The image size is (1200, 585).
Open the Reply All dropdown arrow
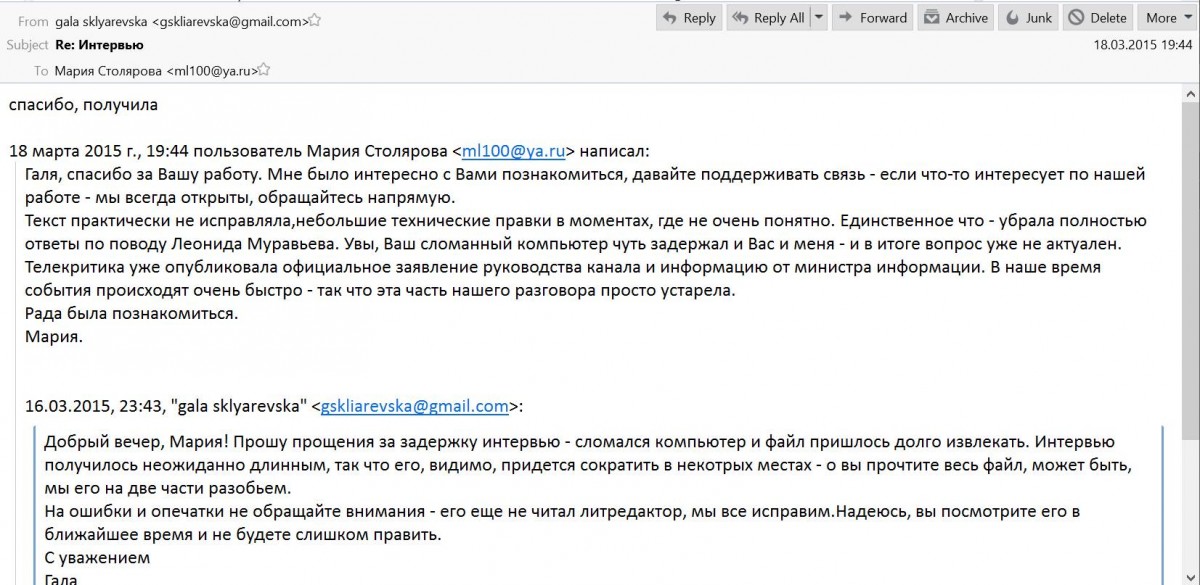click(x=819, y=18)
